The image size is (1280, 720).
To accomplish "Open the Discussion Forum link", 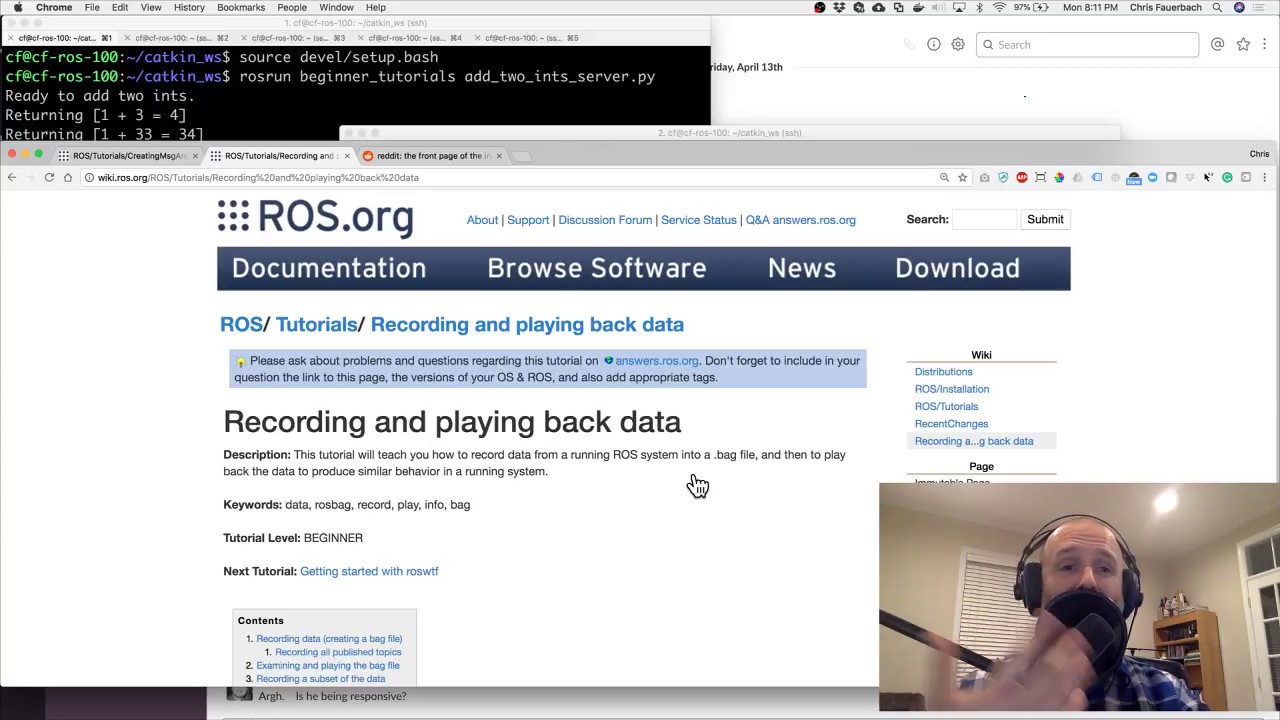I will [605, 220].
